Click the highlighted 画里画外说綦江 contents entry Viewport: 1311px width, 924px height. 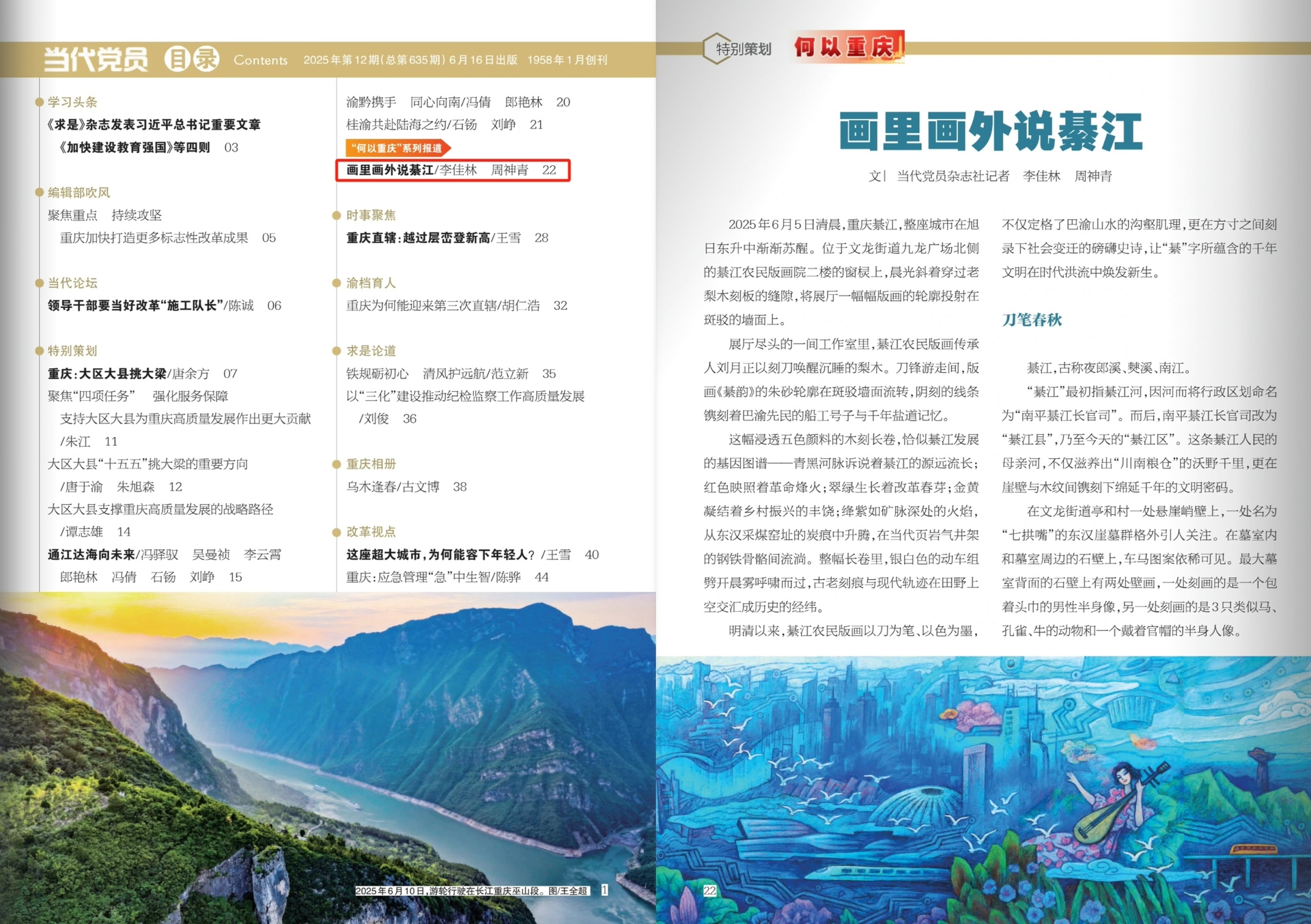point(452,170)
